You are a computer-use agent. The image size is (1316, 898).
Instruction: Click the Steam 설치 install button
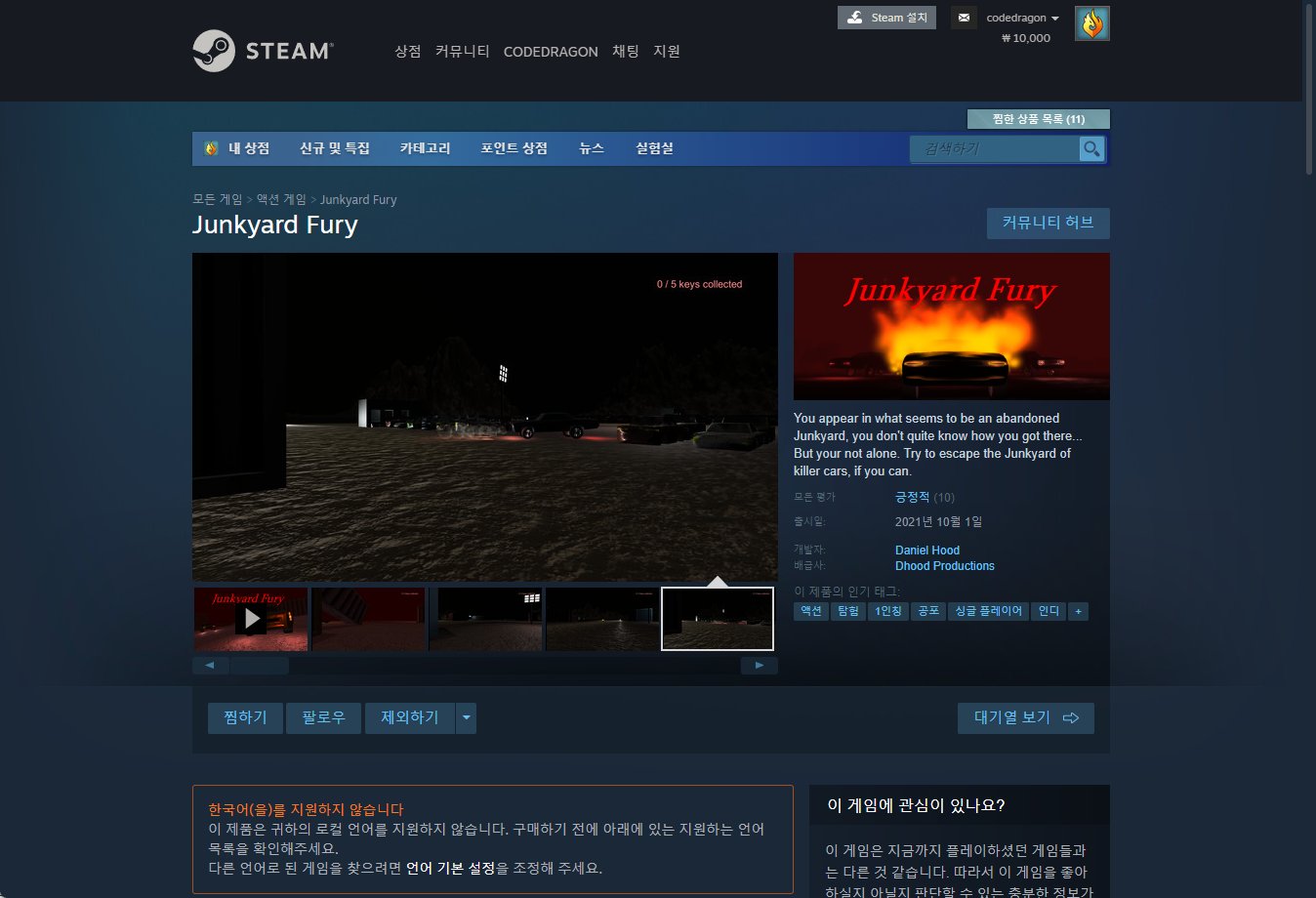tap(886, 18)
